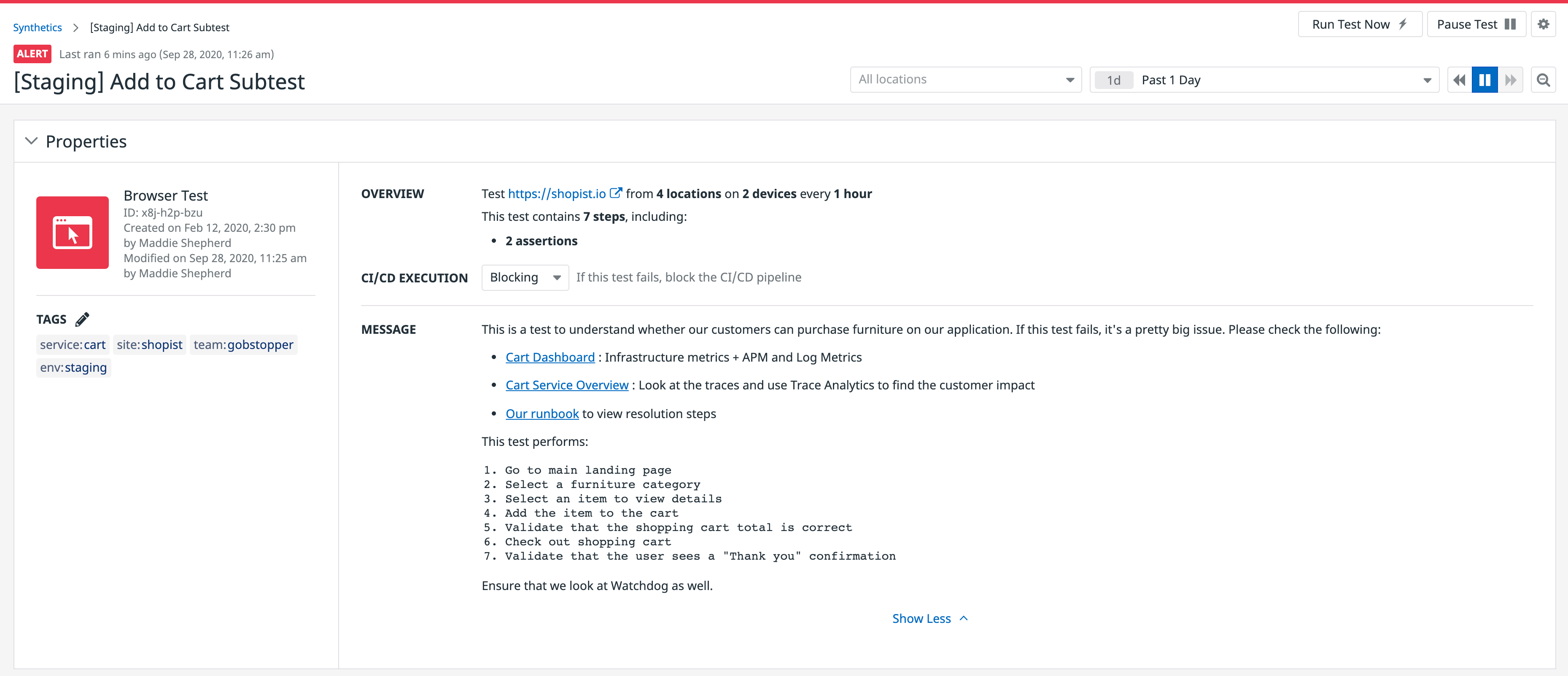Toggle pause on live data updates
The image size is (1568, 676).
tap(1484, 80)
